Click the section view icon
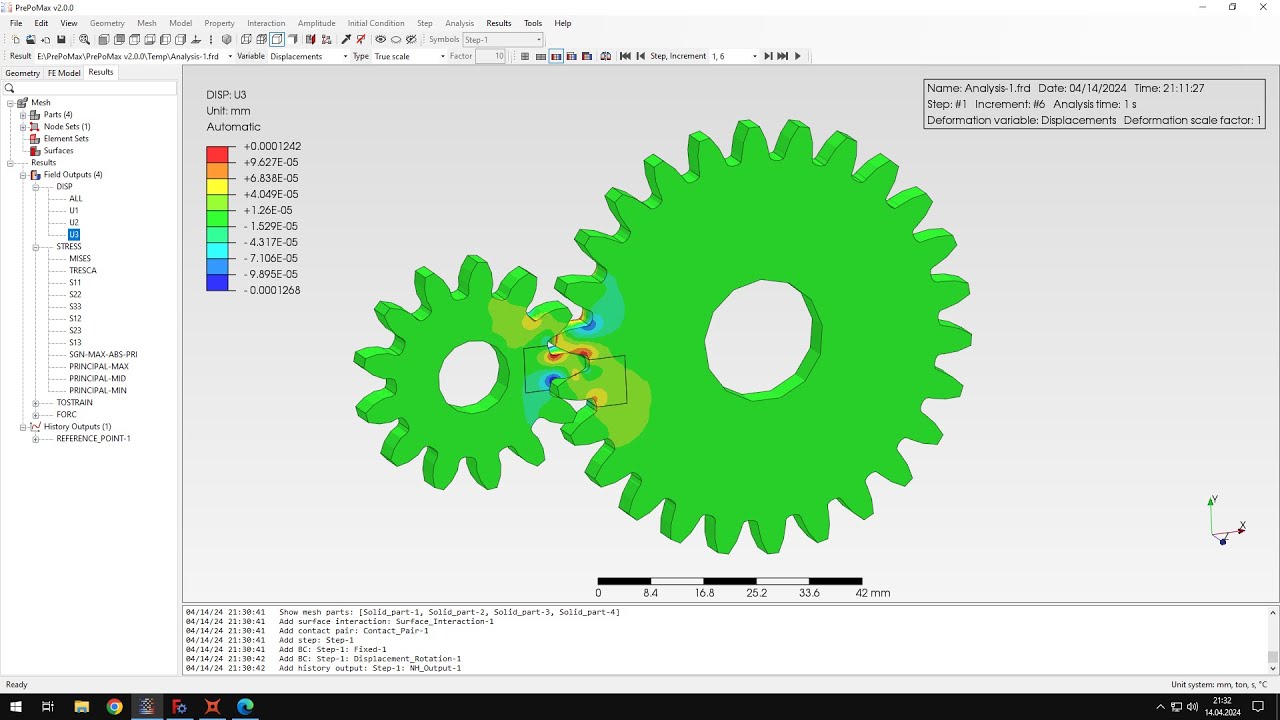Image resolution: width=1280 pixels, height=720 pixels. tap(310, 39)
